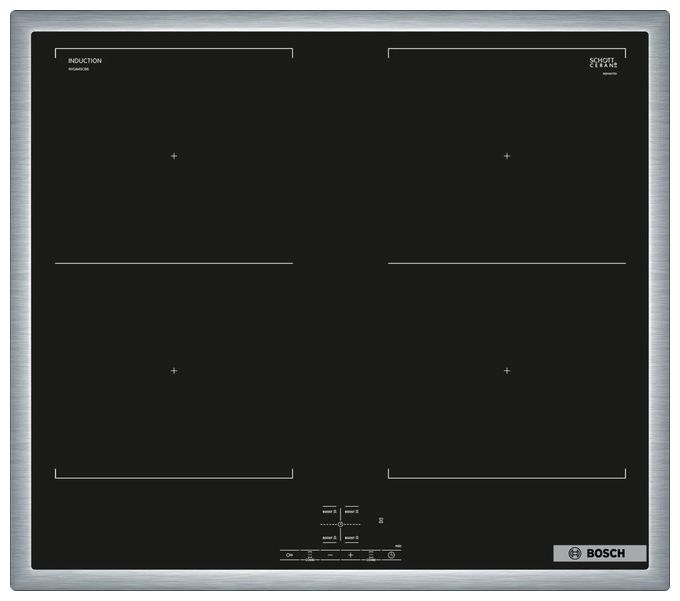Click the BOSCH brand badge
Image resolution: width=680 pixels, height=601 pixels.
(600, 553)
